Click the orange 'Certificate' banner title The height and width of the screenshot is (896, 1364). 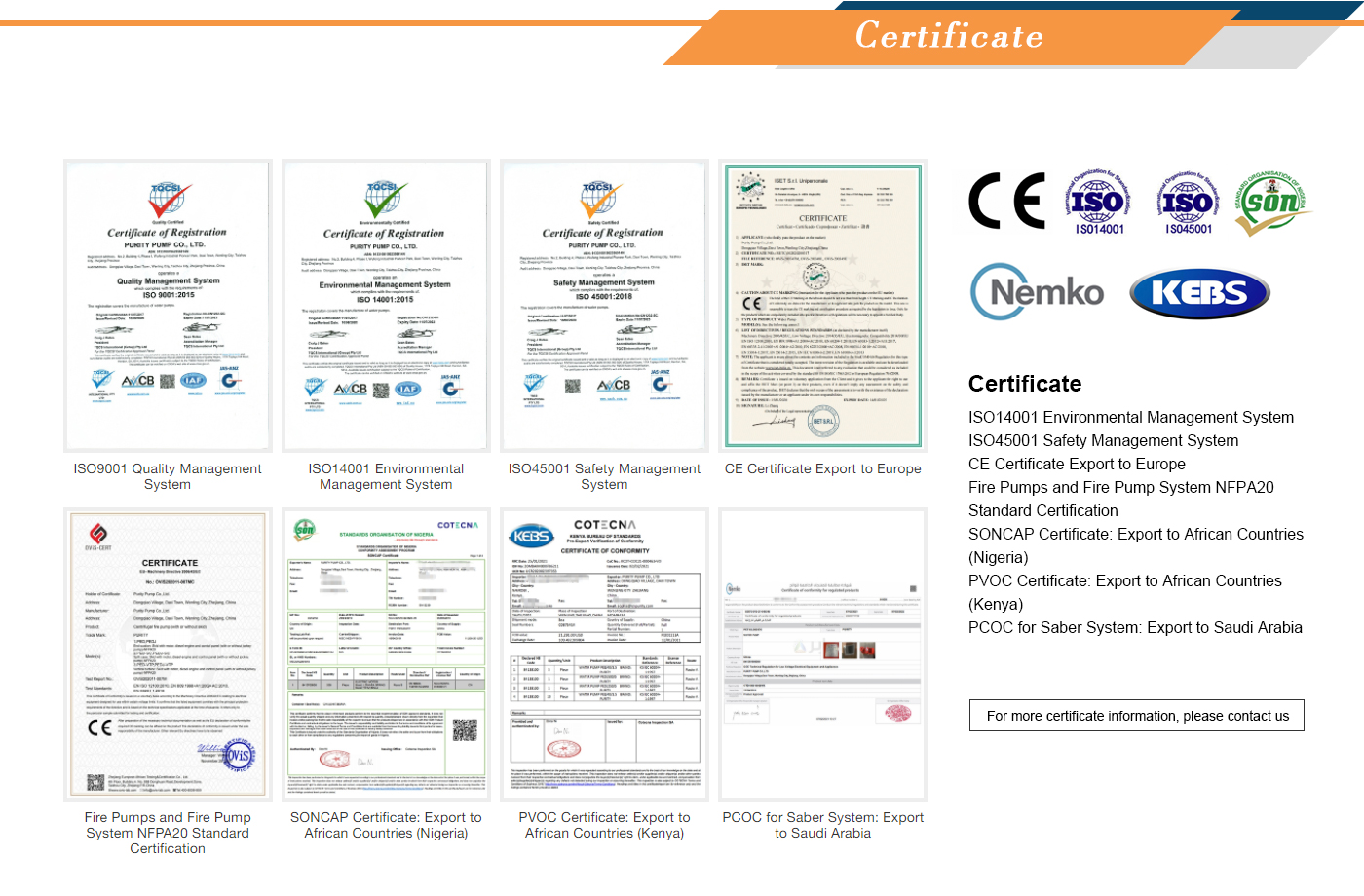click(950, 36)
